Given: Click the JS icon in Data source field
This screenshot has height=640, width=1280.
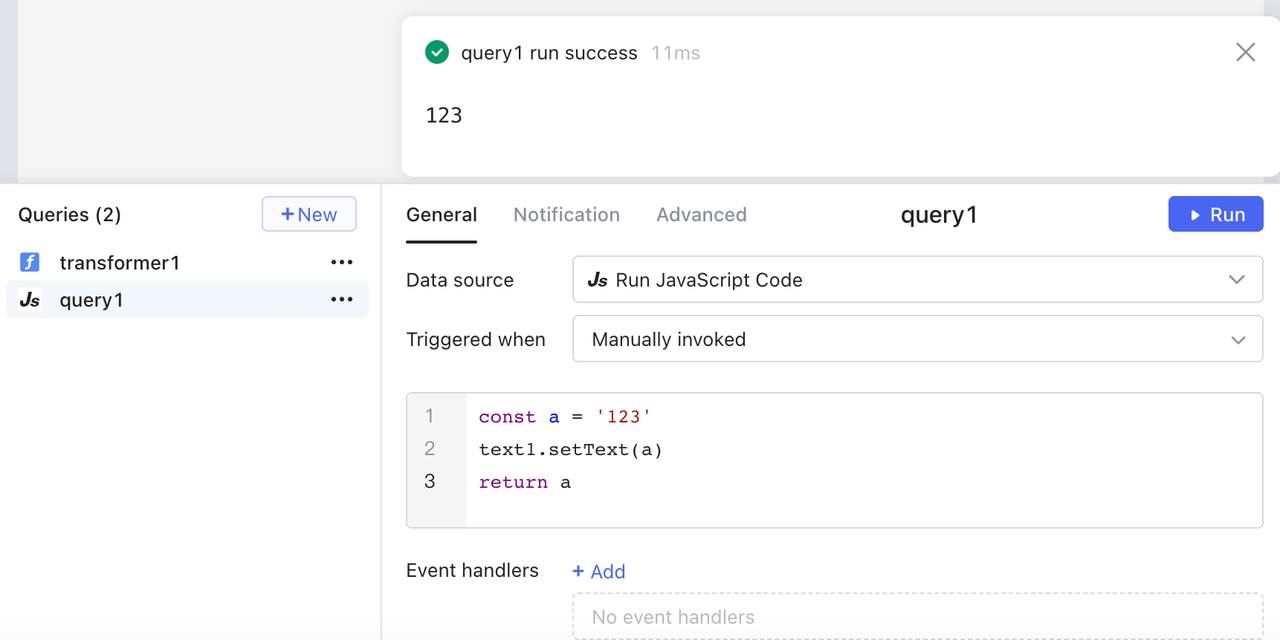Looking at the screenshot, I should tap(598, 280).
